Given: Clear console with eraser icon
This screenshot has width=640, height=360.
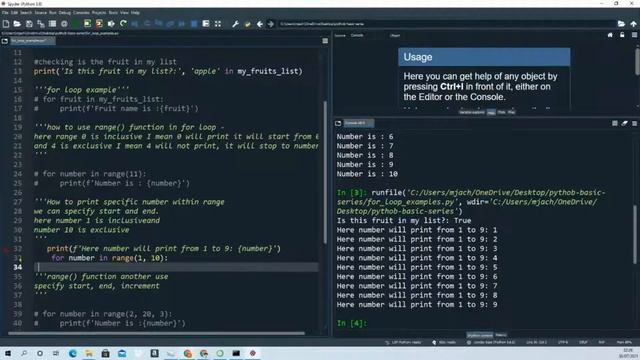Looking at the screenshot, I should (624, 123).
